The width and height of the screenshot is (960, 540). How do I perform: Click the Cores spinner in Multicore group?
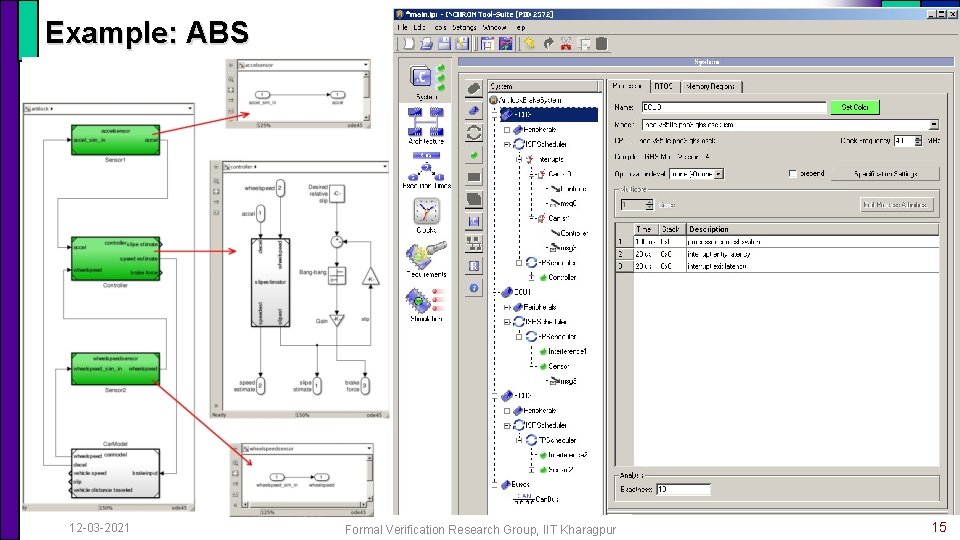click(x=637, y=204)
